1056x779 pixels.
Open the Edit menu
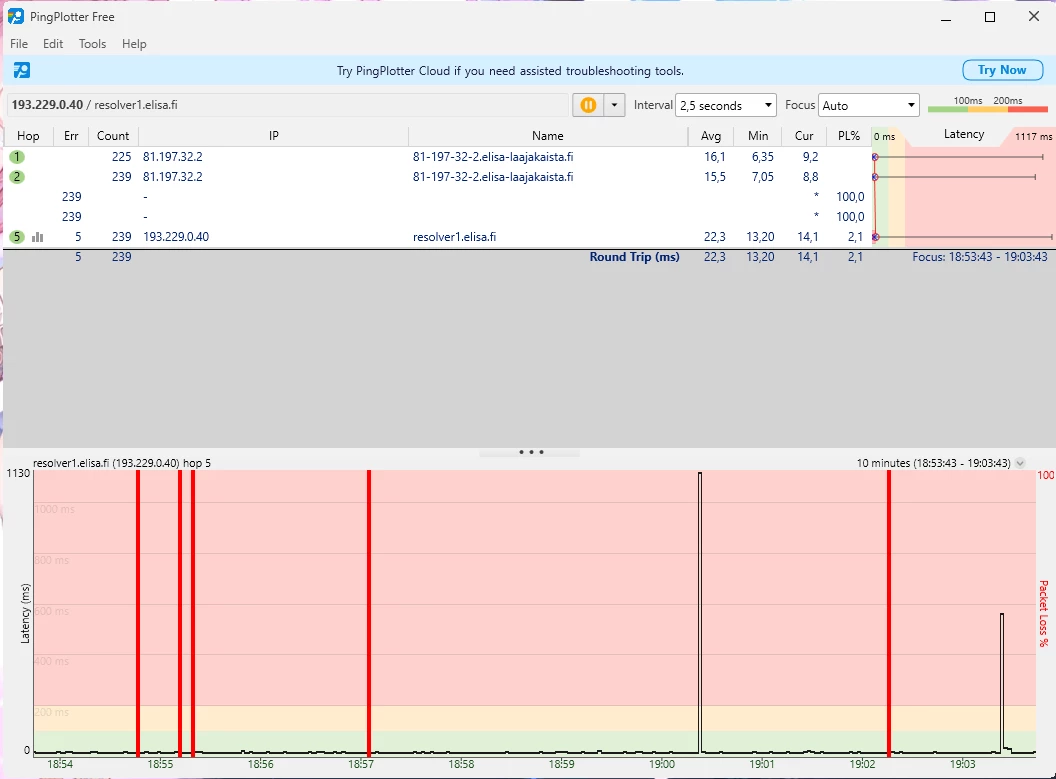[x=53, y=44]
